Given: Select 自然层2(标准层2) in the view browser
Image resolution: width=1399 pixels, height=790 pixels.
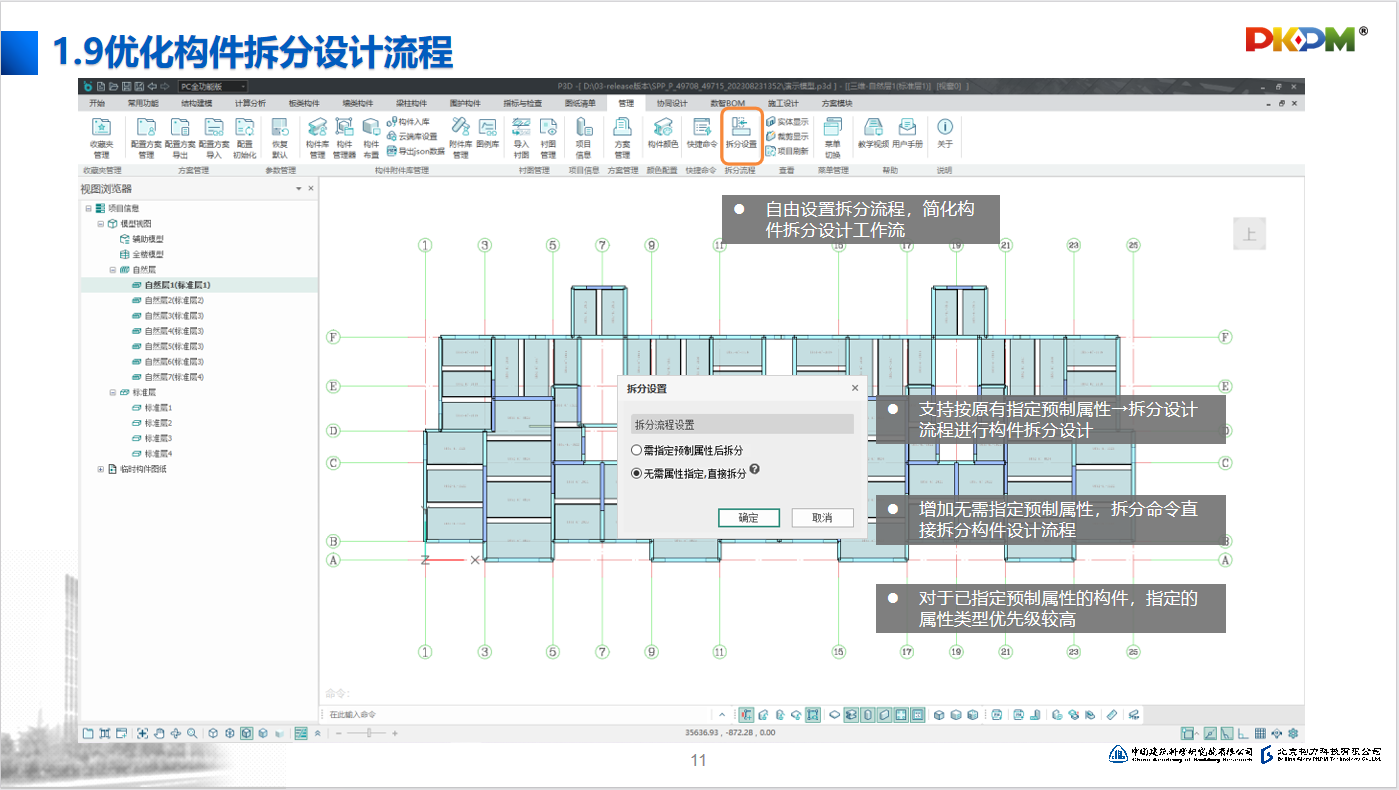Looking at the screenshot, I should pos(173,300).
